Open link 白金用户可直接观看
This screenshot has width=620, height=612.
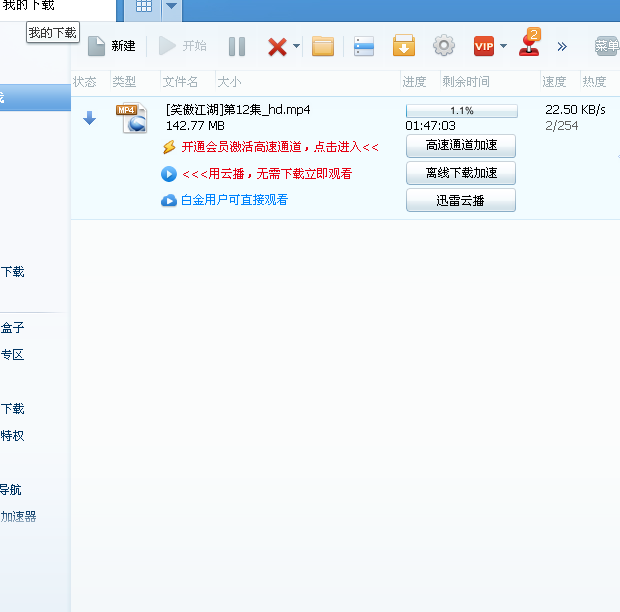(234, 200)
